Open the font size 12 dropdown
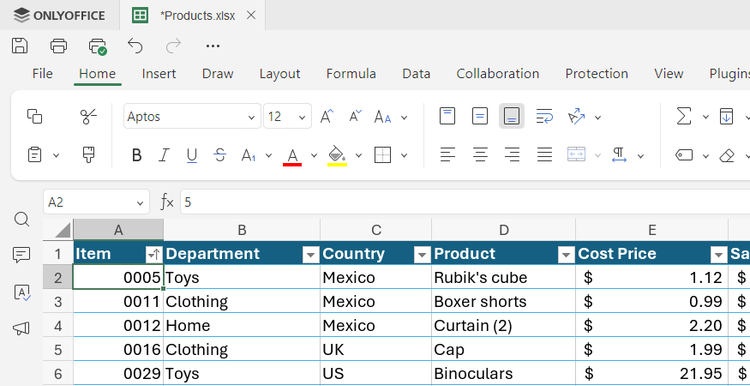This screenshot has height=386, width=750. [x=302, y=117]
